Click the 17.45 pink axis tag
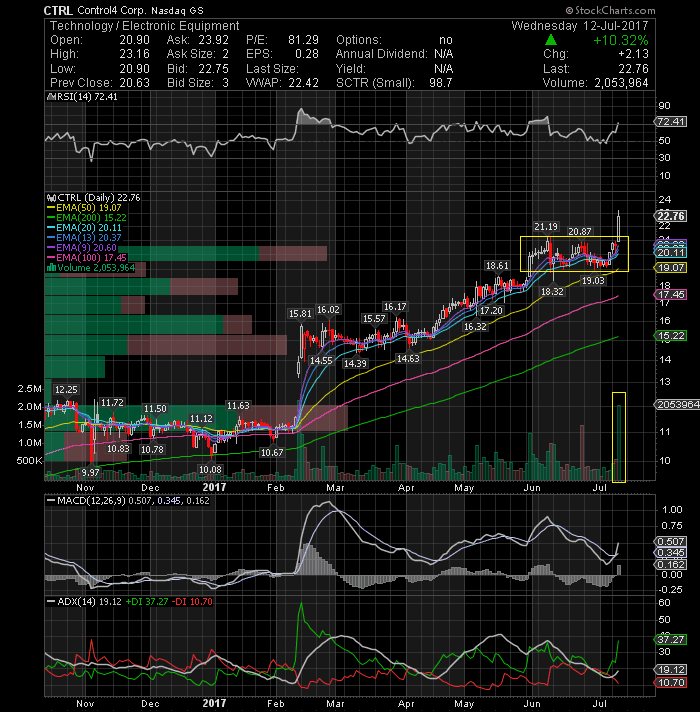The width and height of the screenshot is (700, 712). [670, 295]
